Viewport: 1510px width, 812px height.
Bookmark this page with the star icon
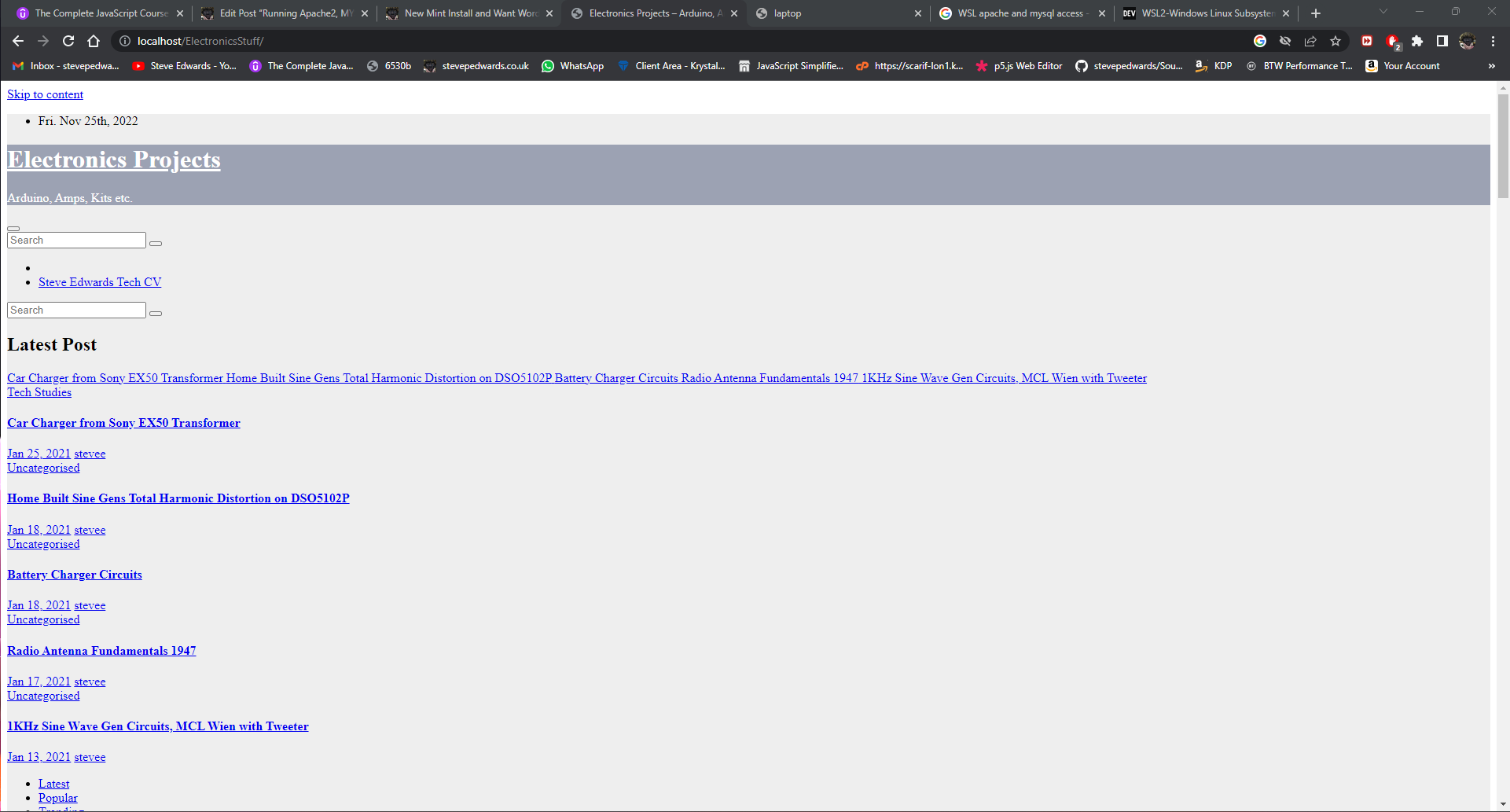(x=1335, y=41)
